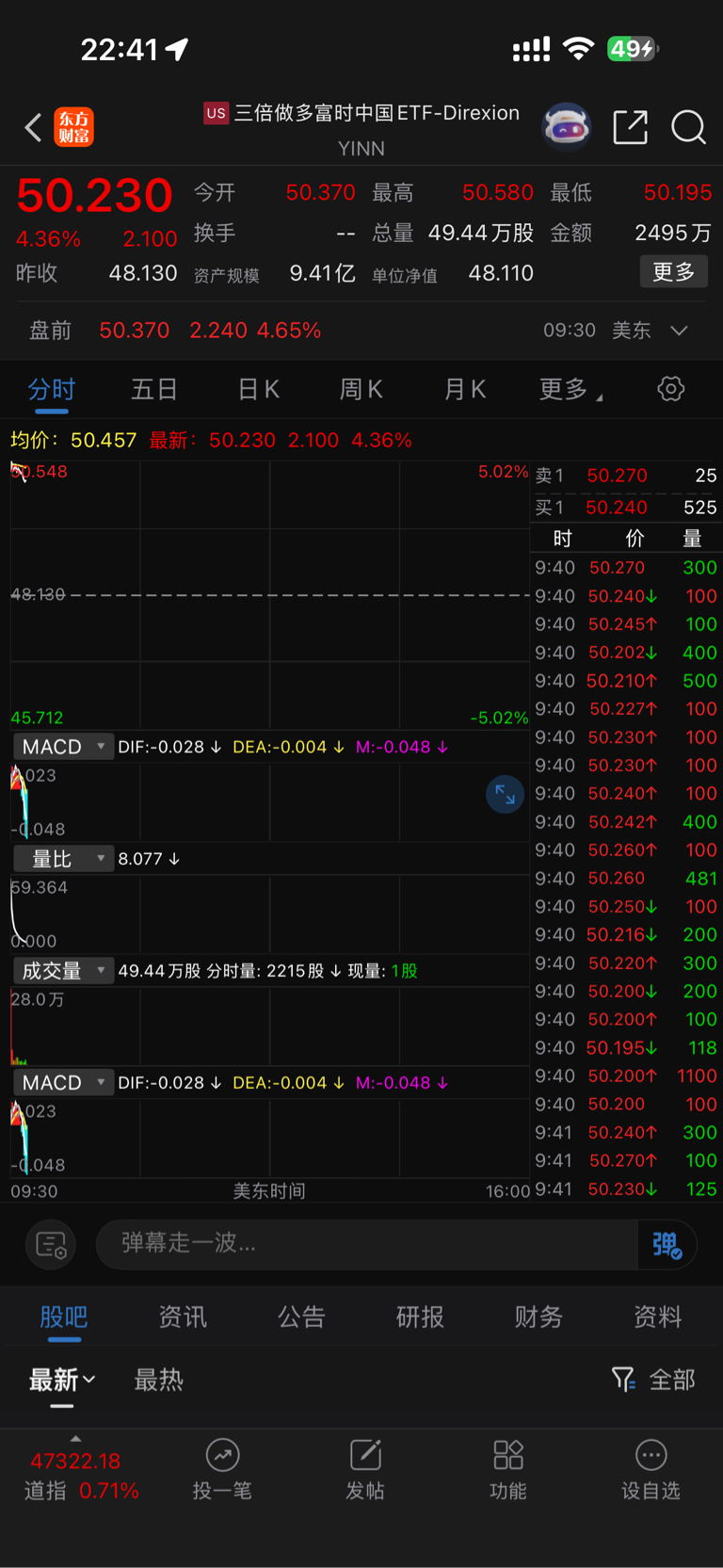Open search with magnifier icon
This screenshot has height=1568, width=723.
[688, 126]
